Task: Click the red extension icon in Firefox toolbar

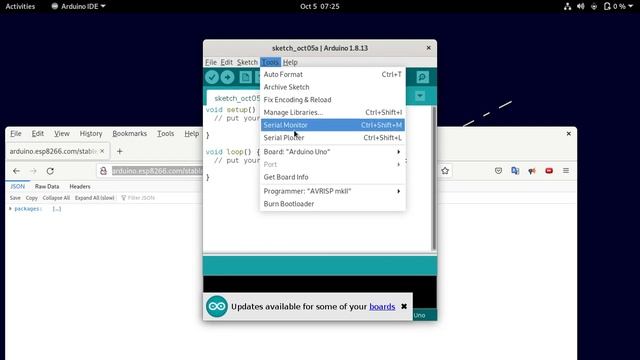Action: point(549,171)
